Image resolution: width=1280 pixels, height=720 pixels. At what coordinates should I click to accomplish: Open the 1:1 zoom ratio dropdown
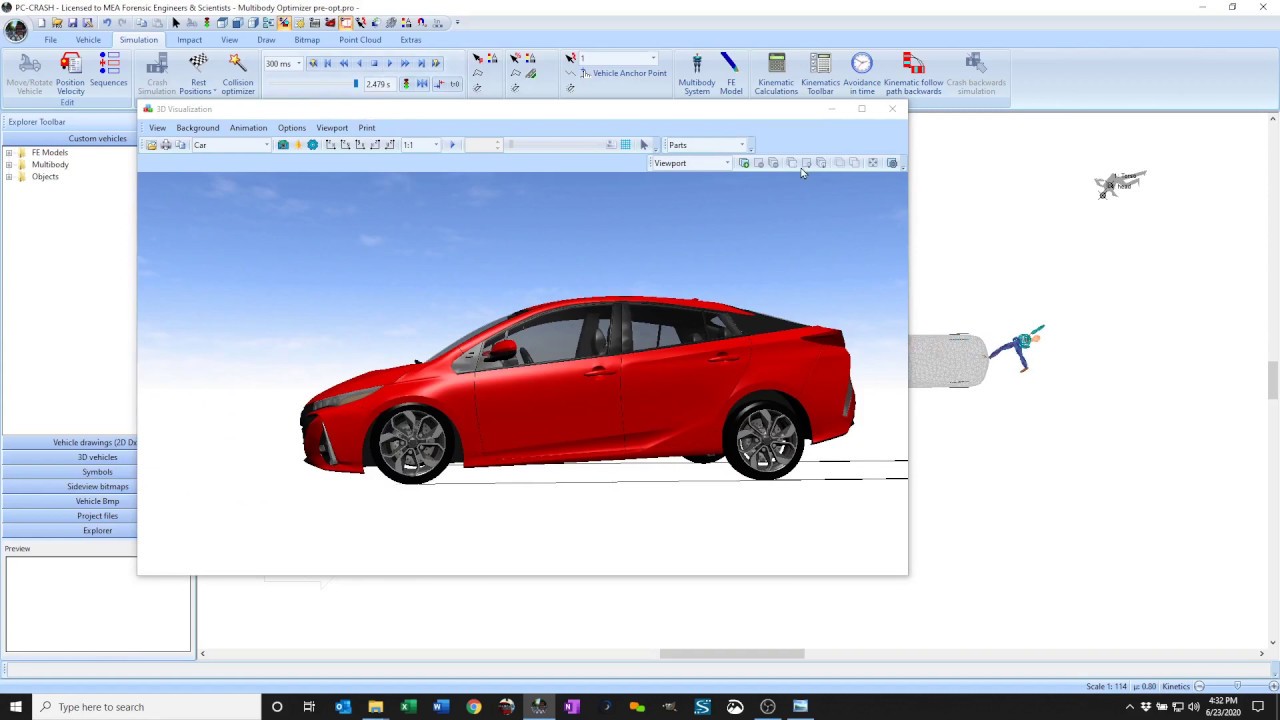(x=436, y=145)
